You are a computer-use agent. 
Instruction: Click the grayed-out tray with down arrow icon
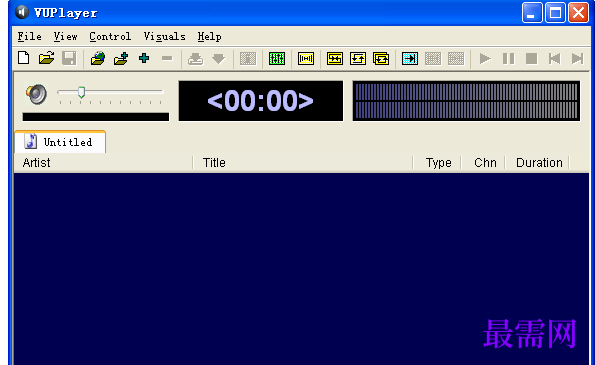point(195,59)
